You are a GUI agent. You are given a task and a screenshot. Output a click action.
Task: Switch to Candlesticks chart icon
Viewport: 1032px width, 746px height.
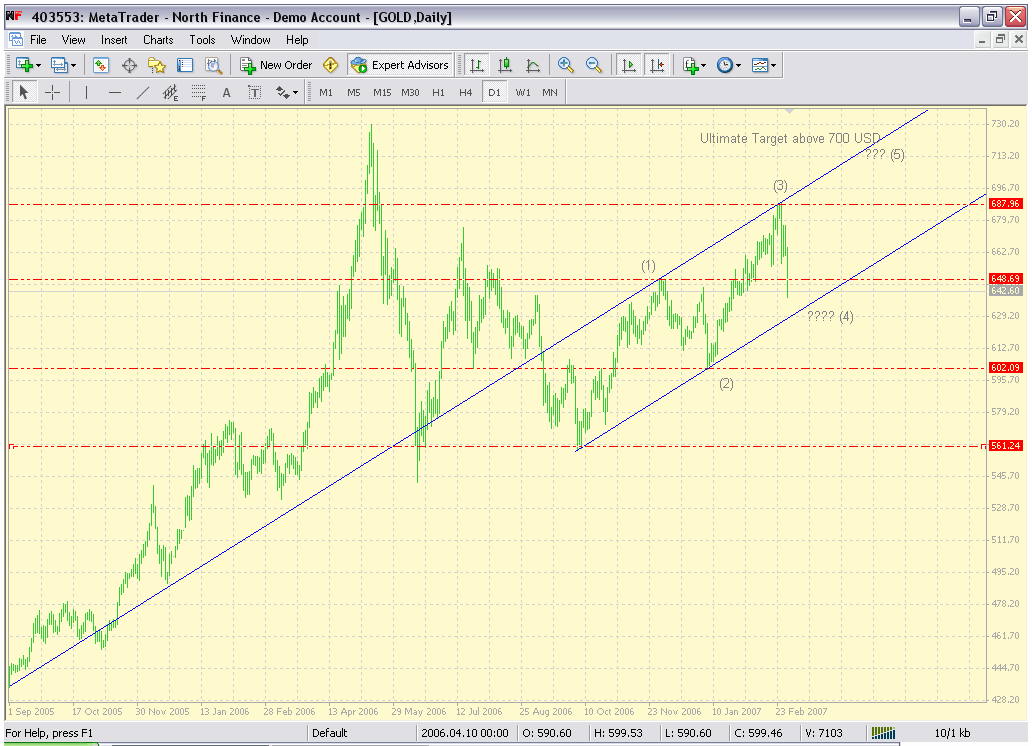tap(505, 65)
